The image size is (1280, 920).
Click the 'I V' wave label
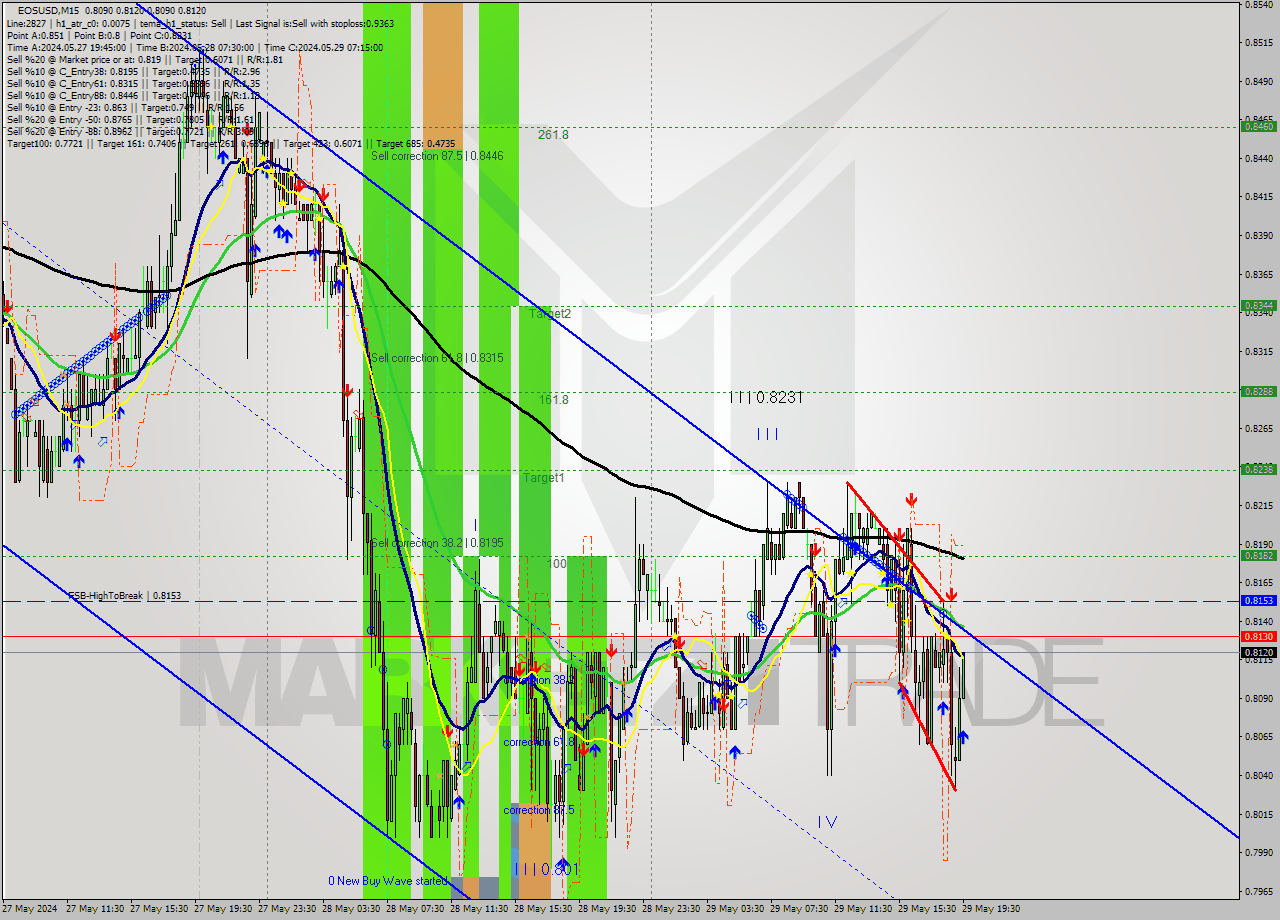827,822
